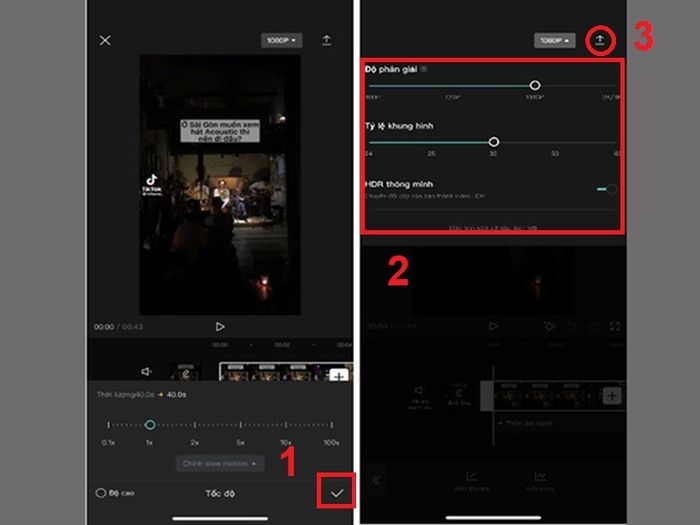Image resolution: width=700 pixels, height=525 pixels.
Task: Select the 720P resolution mark
Action: (x=453, y=97)
